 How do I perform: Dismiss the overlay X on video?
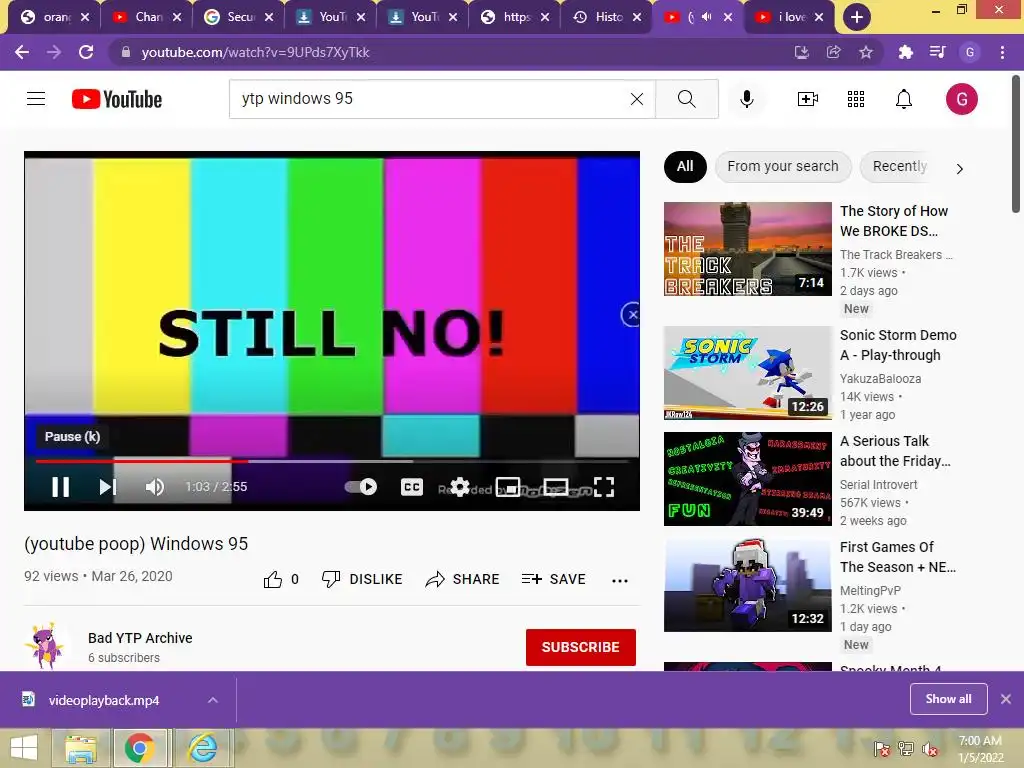click(631, 315)
